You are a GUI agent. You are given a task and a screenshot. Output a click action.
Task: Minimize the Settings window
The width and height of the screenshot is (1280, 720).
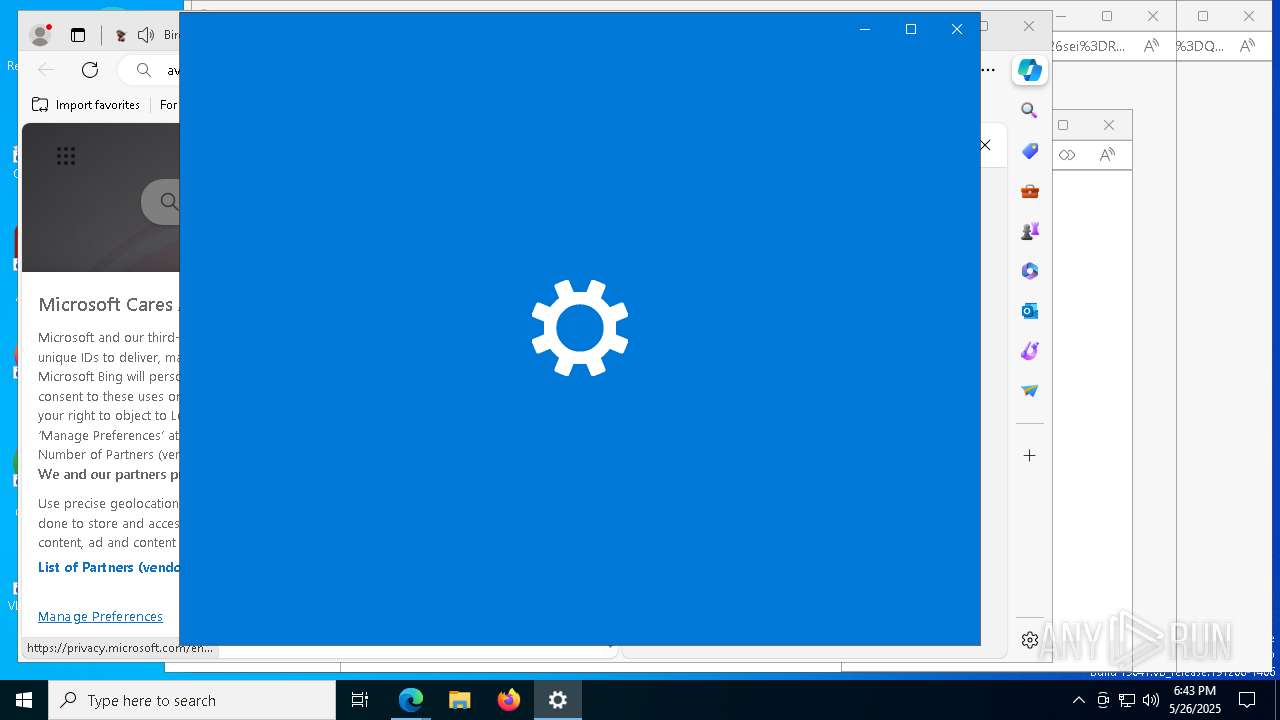click(865, 29)
